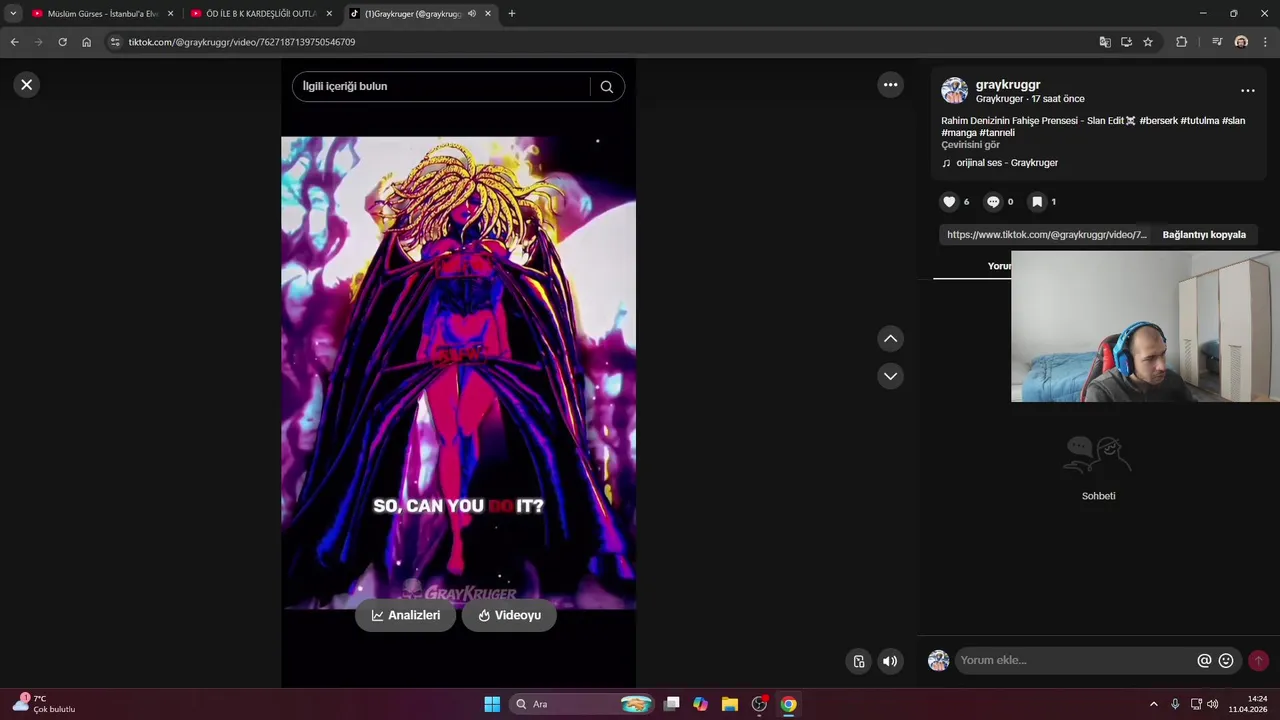Viewport: 1280px width, 720px height.
Task: Go to the browser home page
Action: 87,42
